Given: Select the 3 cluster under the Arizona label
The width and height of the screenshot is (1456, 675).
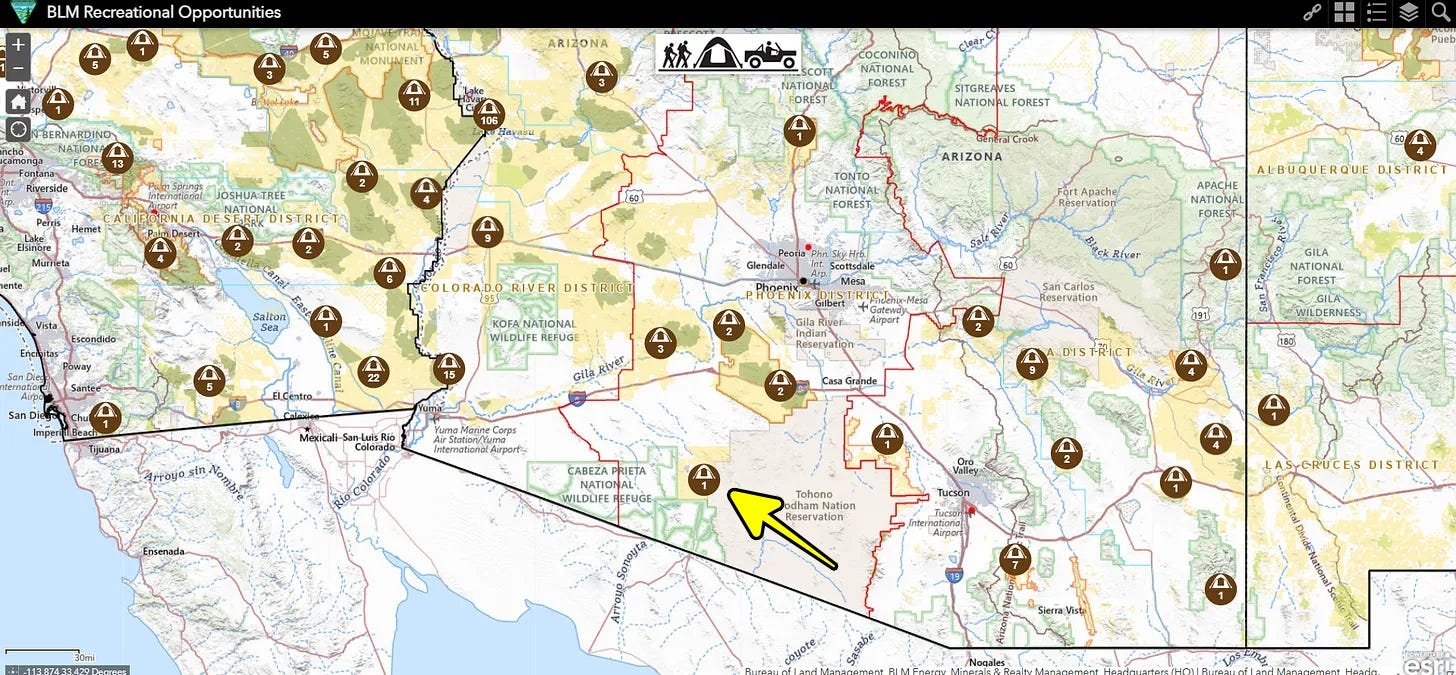Looking at the screenshot, I should (601, 77).
